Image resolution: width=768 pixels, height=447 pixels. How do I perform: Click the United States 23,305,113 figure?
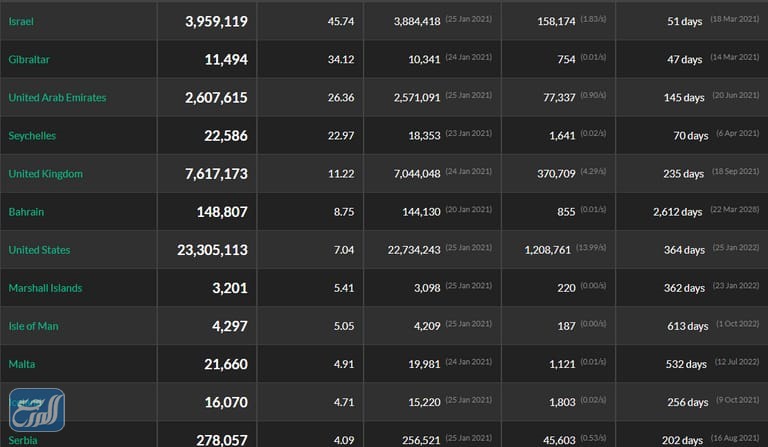212,250
